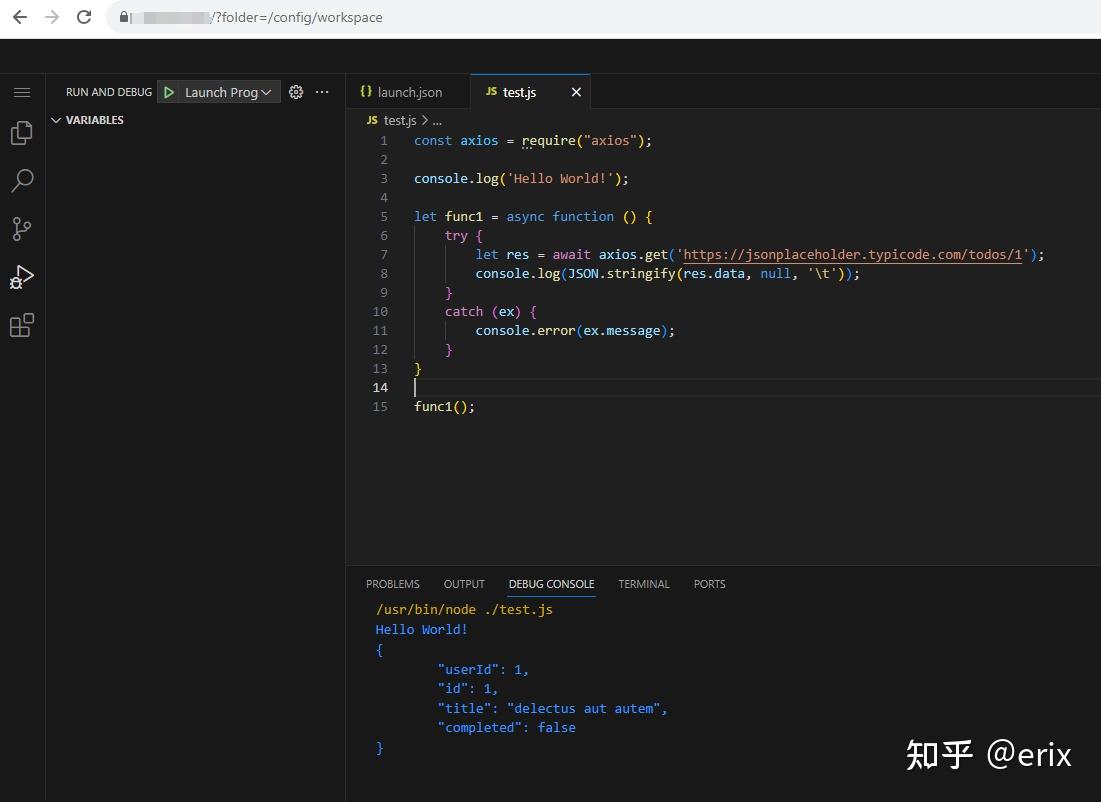Open the Search panel
This screenshot has width=1101, height=802.
(22, 180)
